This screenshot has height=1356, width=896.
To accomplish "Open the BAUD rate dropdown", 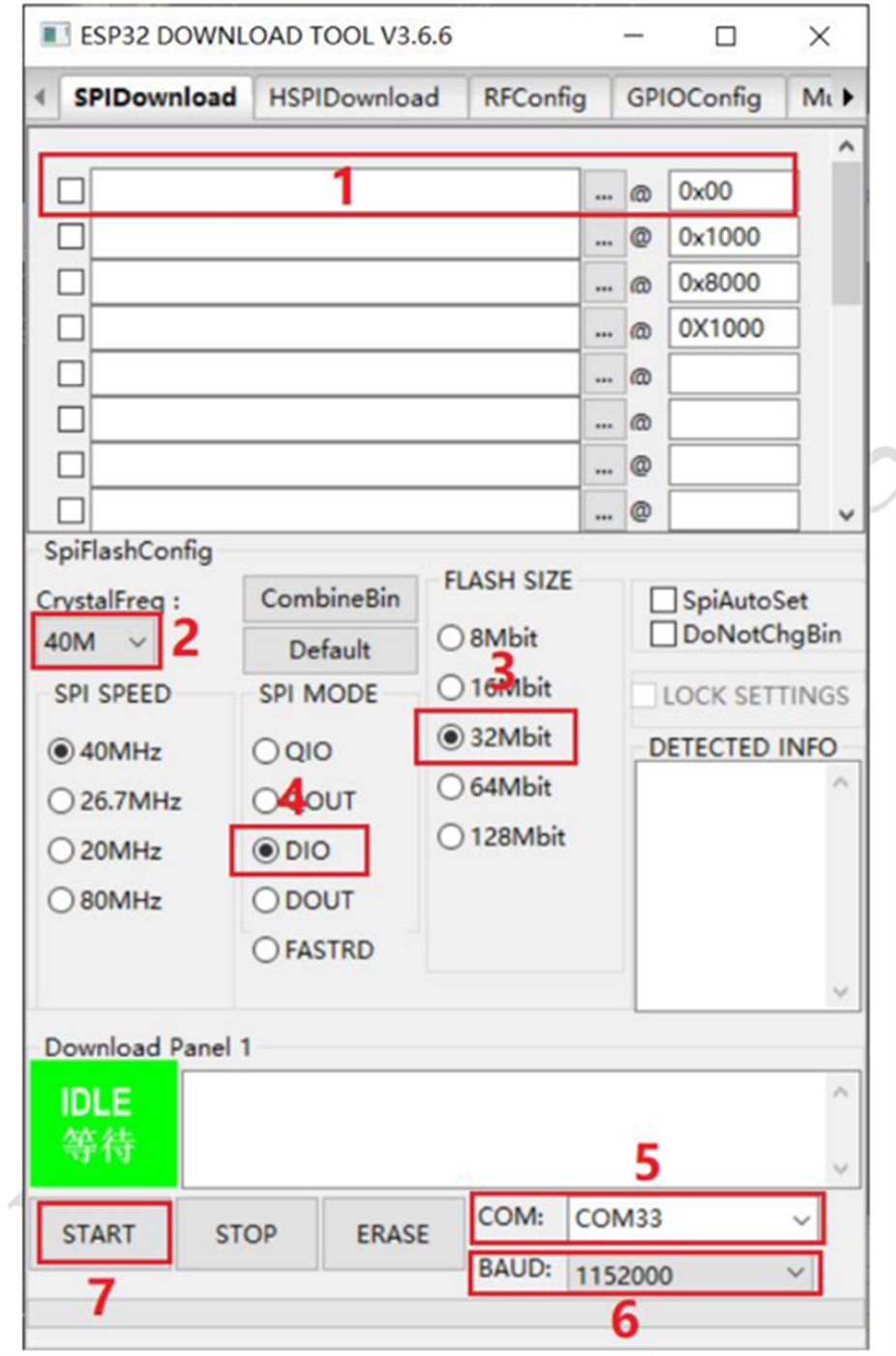I will 795,1273.
